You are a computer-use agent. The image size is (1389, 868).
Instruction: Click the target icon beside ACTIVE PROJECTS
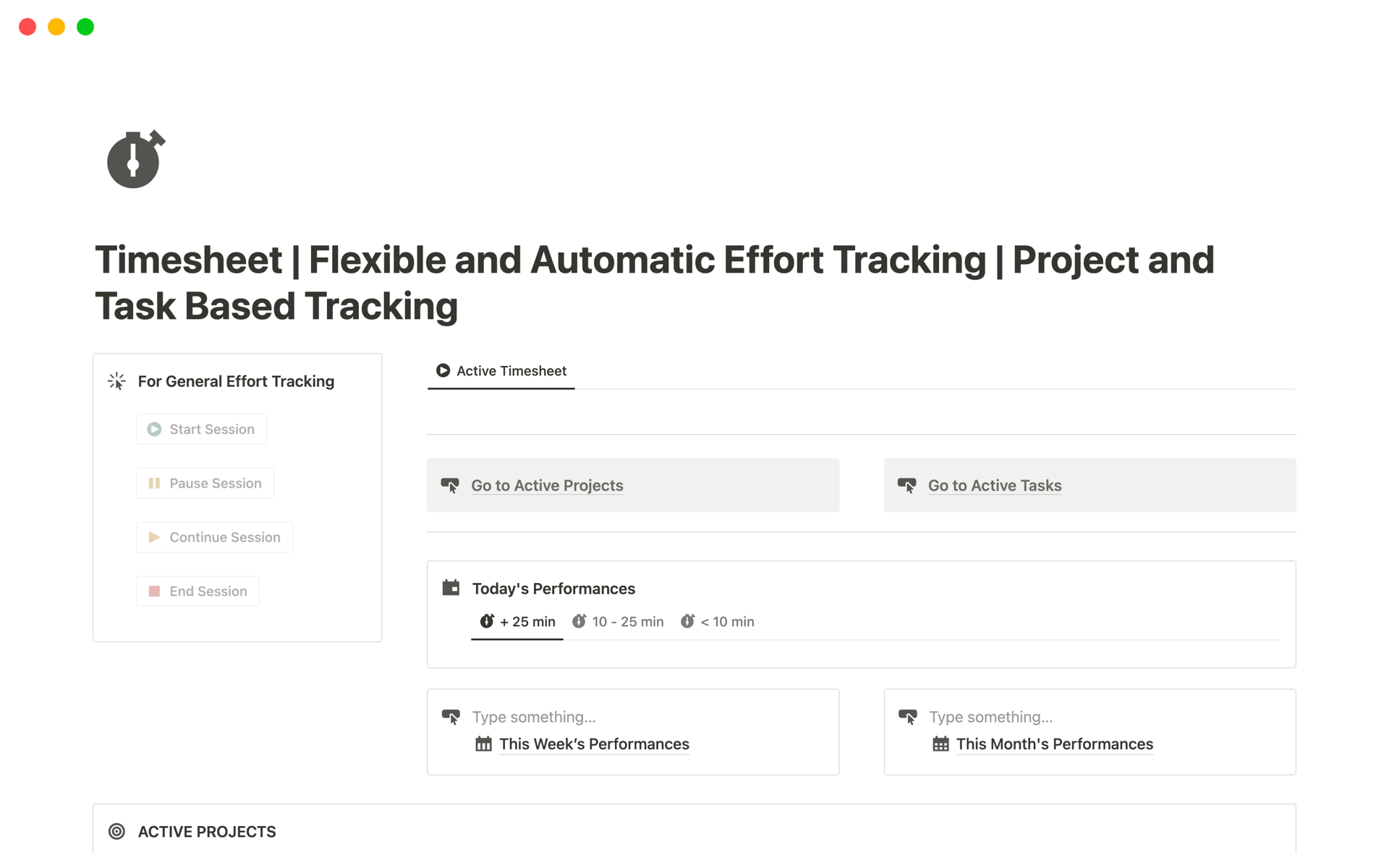click(x=116, y=832)
